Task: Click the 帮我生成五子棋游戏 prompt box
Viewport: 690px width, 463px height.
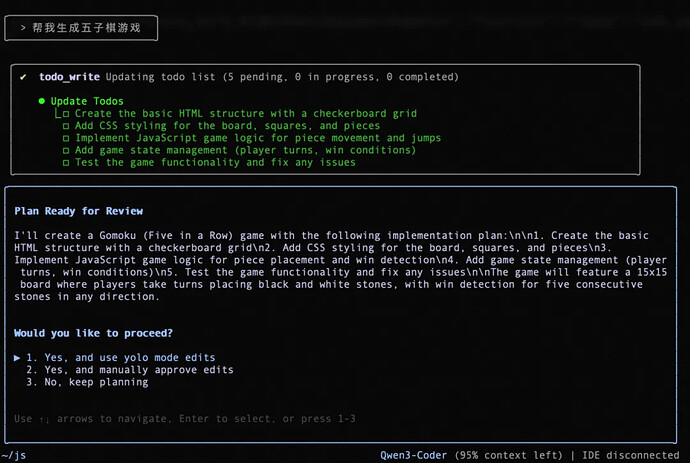Action: (x=81, y=28)
